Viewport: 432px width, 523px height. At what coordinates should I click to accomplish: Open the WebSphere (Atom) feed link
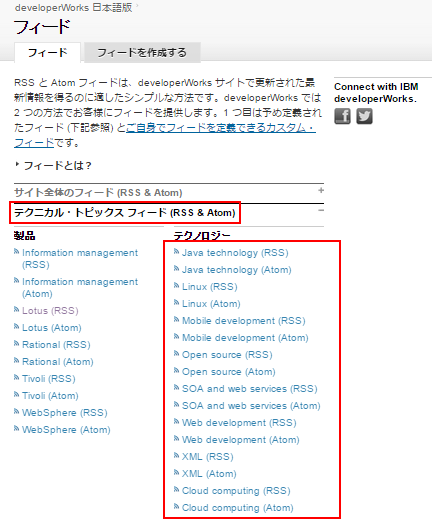click(x=66, y=430)
